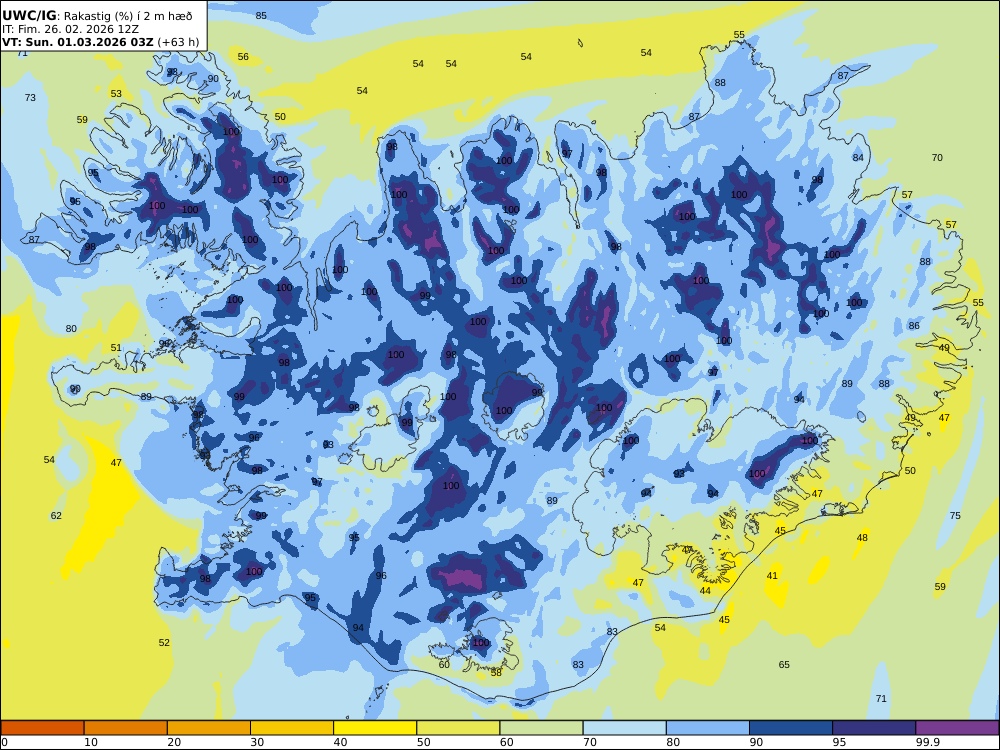This screenshot has height=750, width=1000.
Task: Click the '70' value on the map
Action: click(x=937, y=158)
